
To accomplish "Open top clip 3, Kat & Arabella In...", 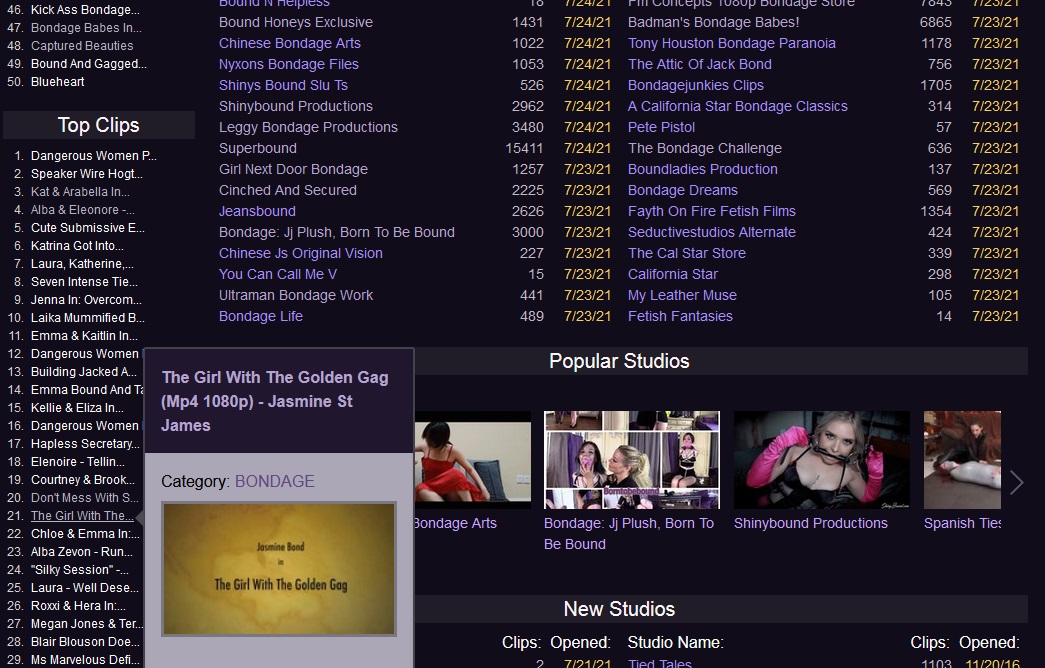I will [x=80, y=192].
